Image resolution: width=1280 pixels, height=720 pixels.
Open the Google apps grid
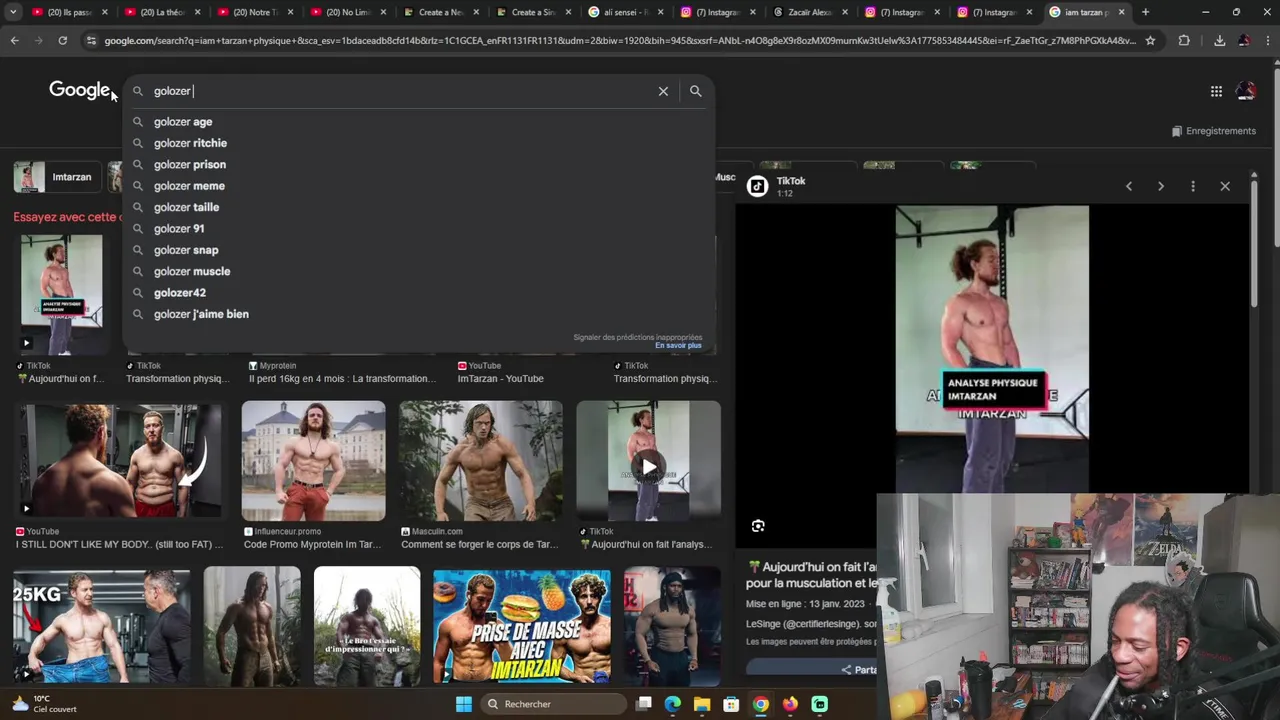click(x=1216, y=91)
